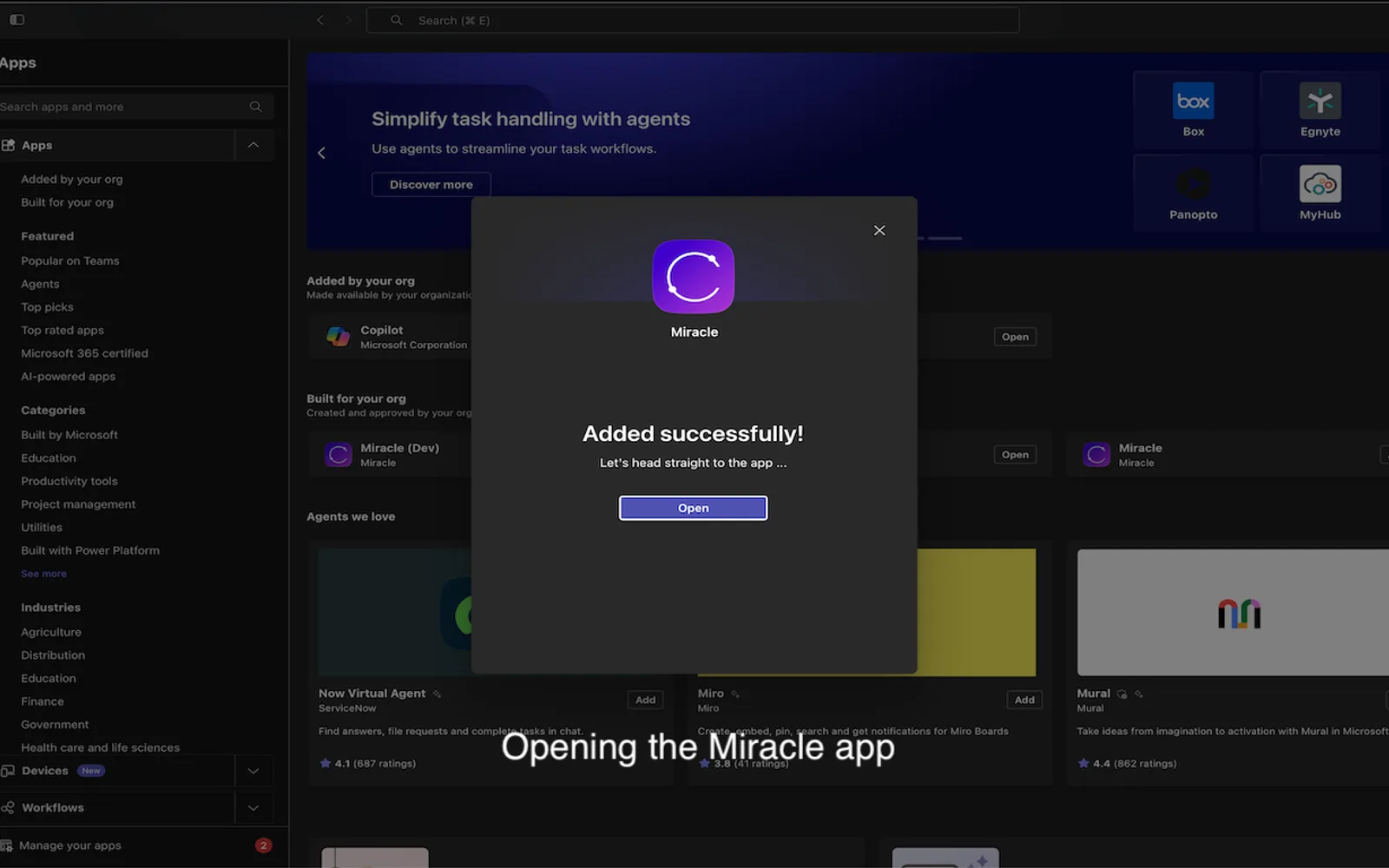Open the Miracle app from the dialog
The height and width of the screenshot is (868, 1389).
click(693, 508)
